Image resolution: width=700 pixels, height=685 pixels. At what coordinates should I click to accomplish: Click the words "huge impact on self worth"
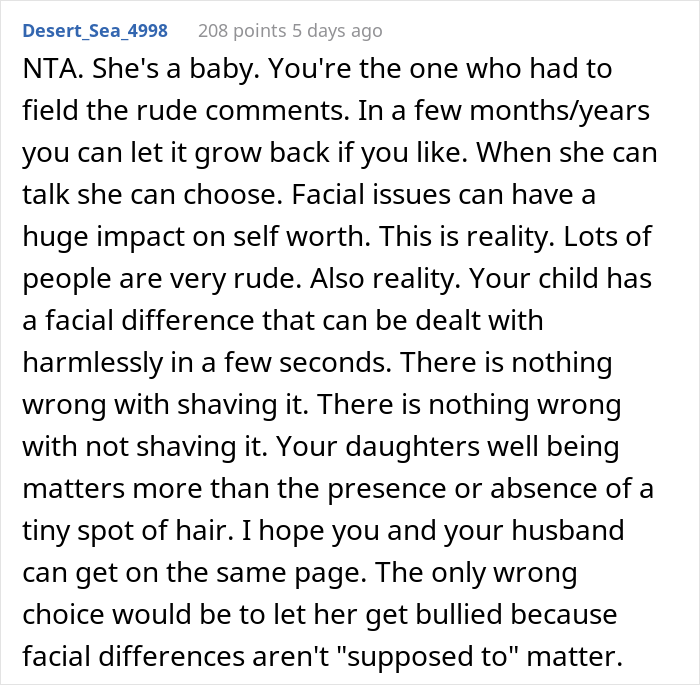point(196,237)
